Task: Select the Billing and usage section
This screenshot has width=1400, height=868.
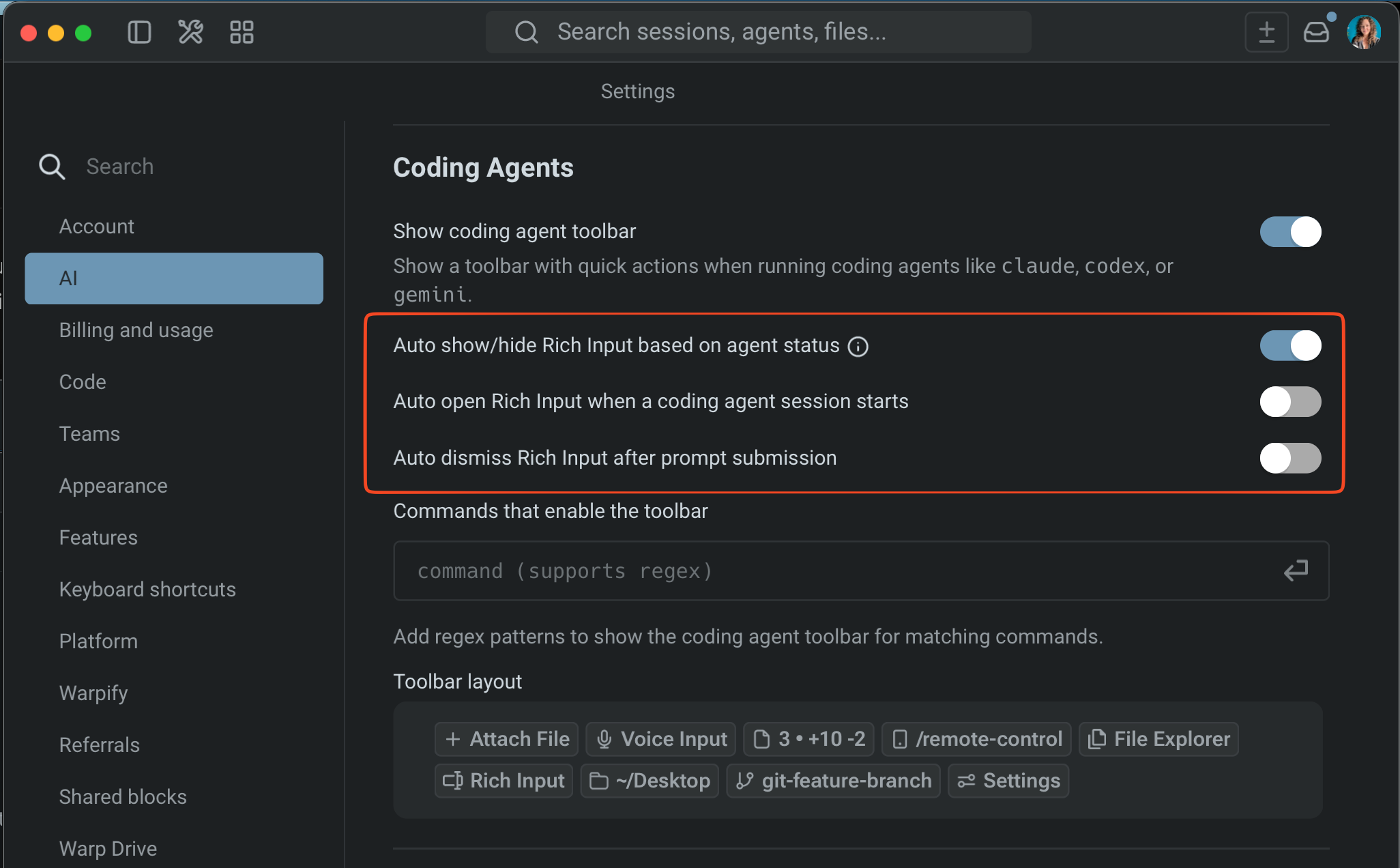Action: (x=136, y=330)
